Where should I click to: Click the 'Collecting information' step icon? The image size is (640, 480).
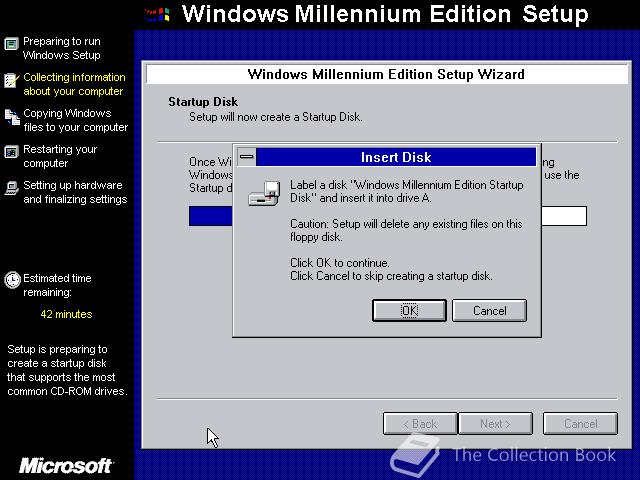pyautogui.click(x=11, y=80)
